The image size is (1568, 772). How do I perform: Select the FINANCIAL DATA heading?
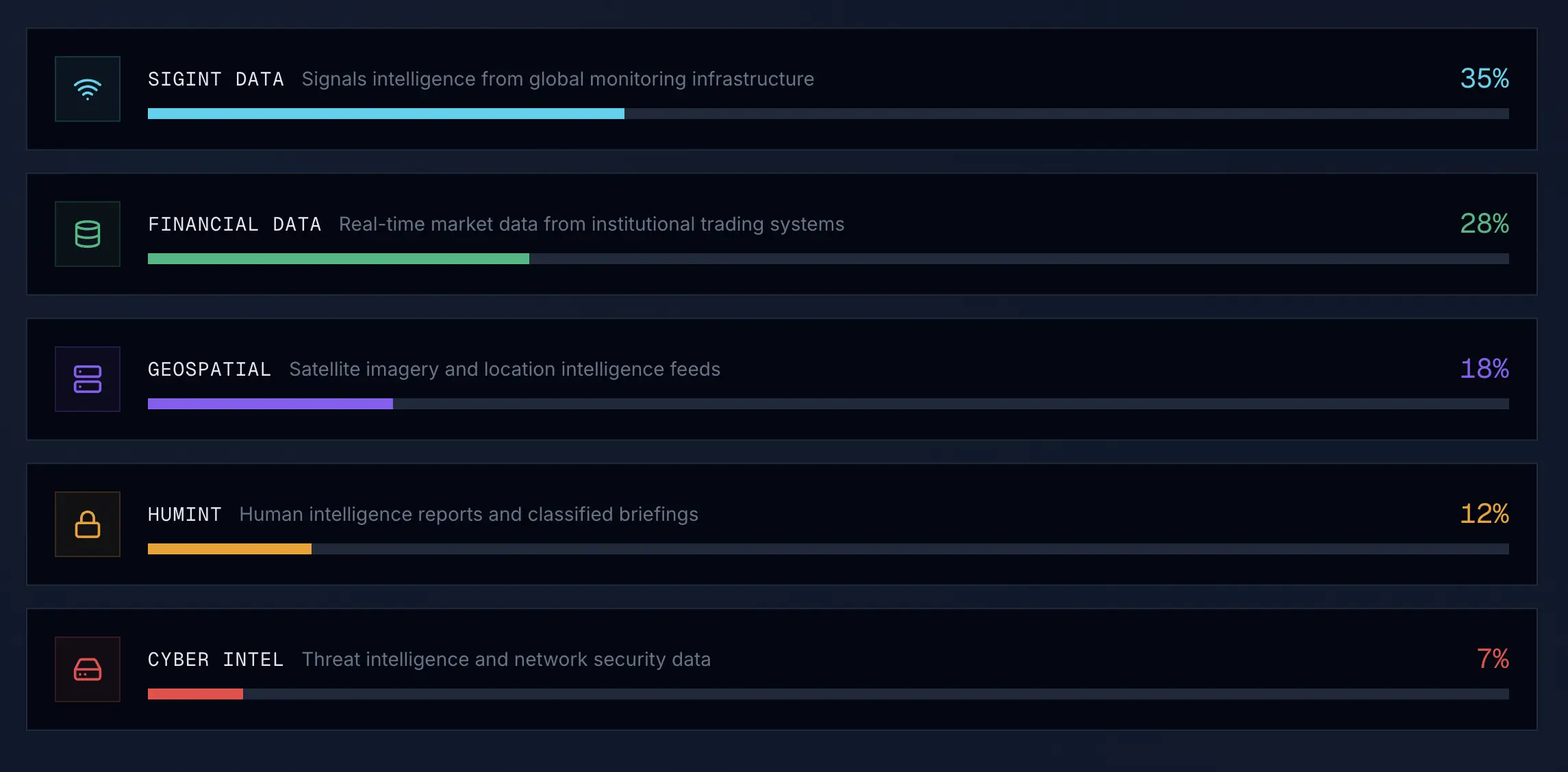tap(234, 224)
